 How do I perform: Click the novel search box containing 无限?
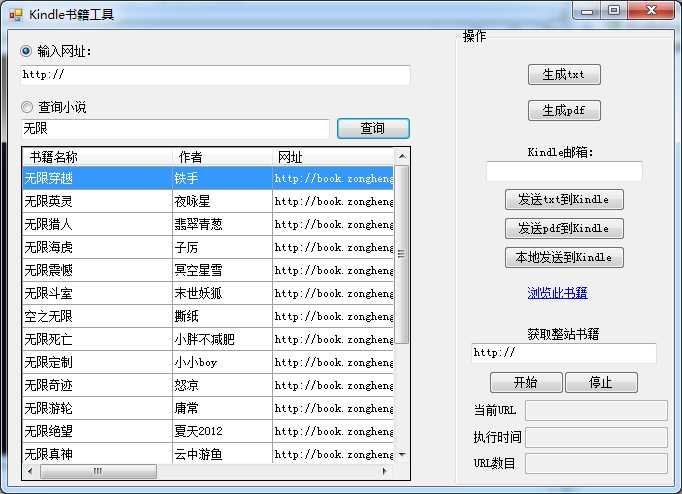point(175,129)
